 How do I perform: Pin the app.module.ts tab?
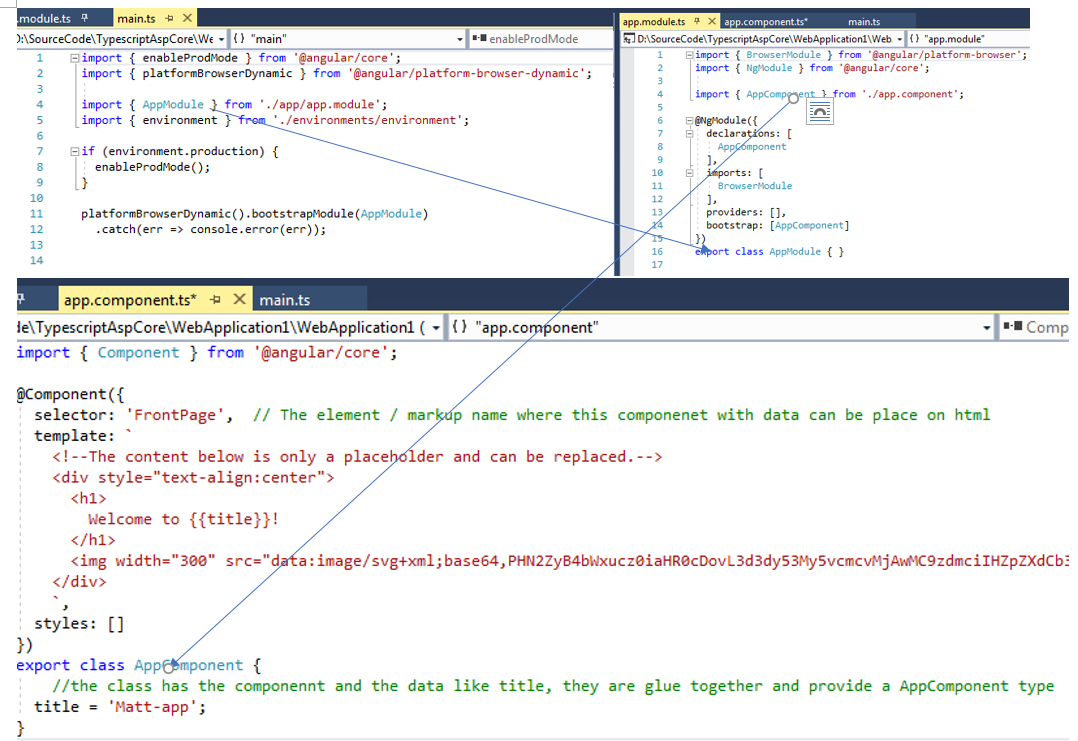point(697,21)
